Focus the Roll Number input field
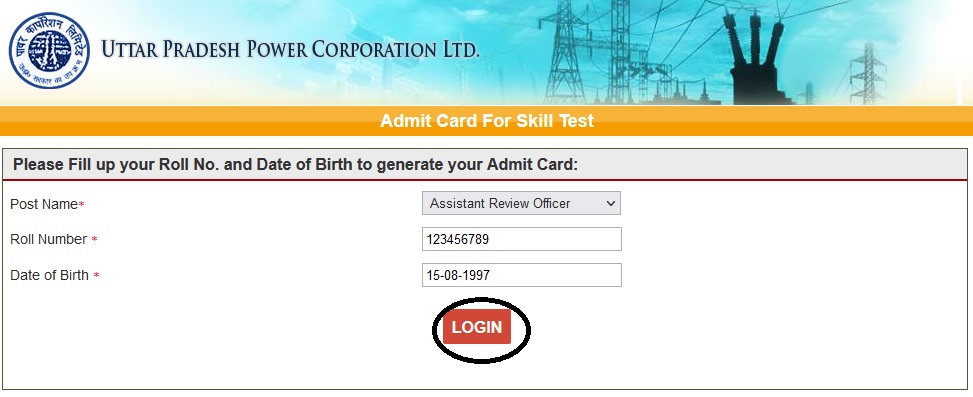The width and height of the screenshot is (973, 397). pos(521,239)
